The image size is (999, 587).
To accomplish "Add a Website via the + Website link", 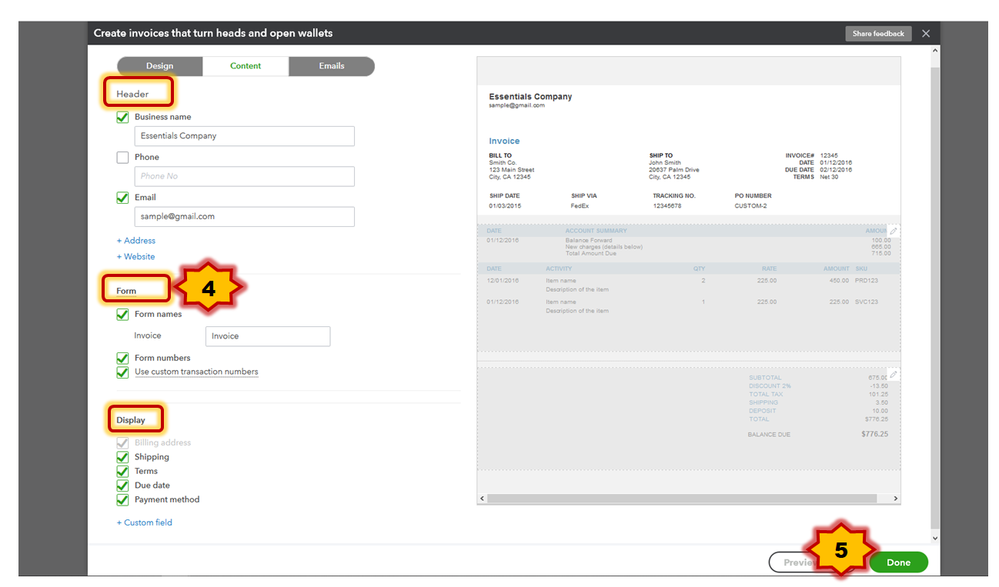I will (x=136, y=256).
